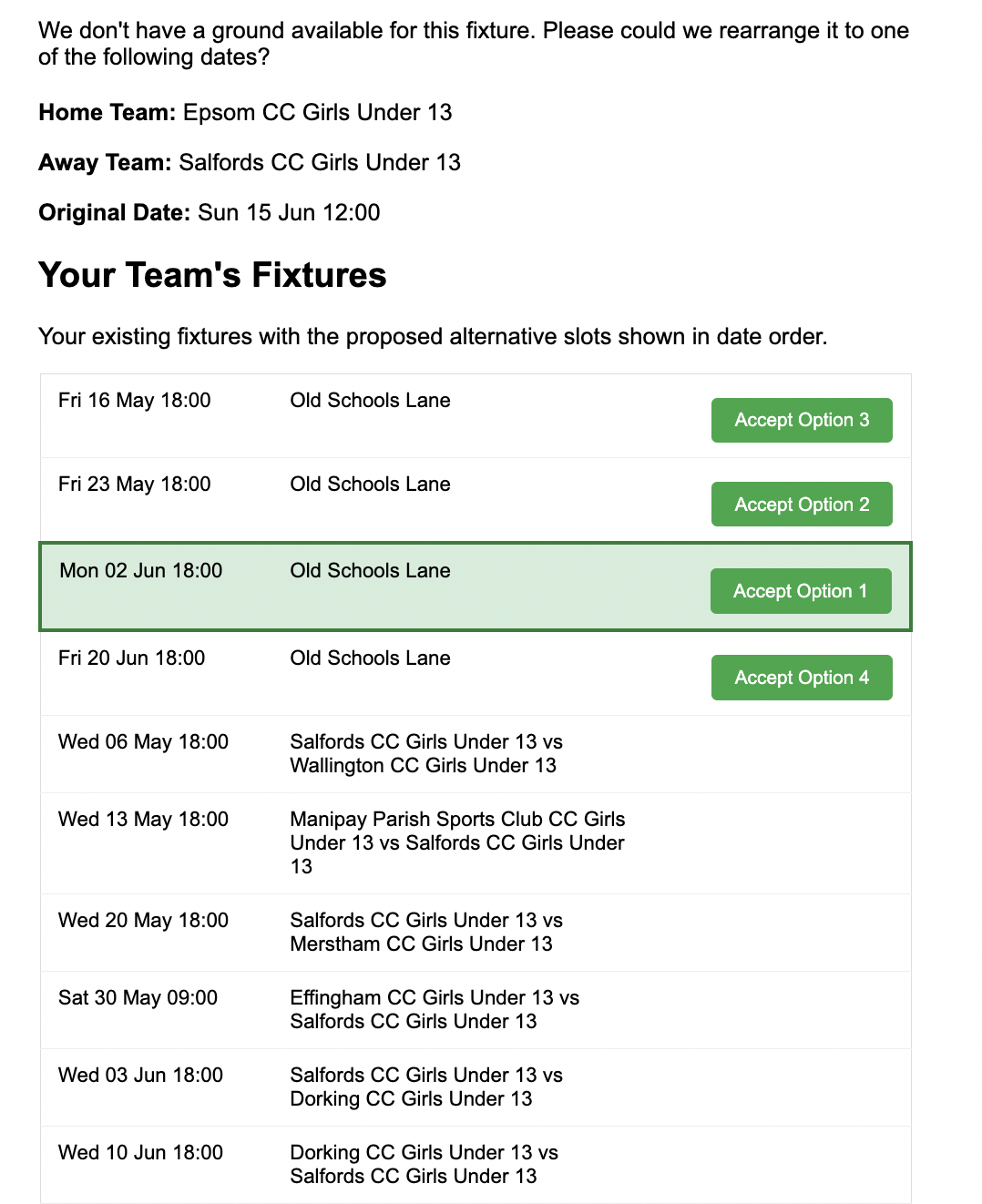
Task: Click the Home Team name Epsom CC
Action: [x=315, y=112]
